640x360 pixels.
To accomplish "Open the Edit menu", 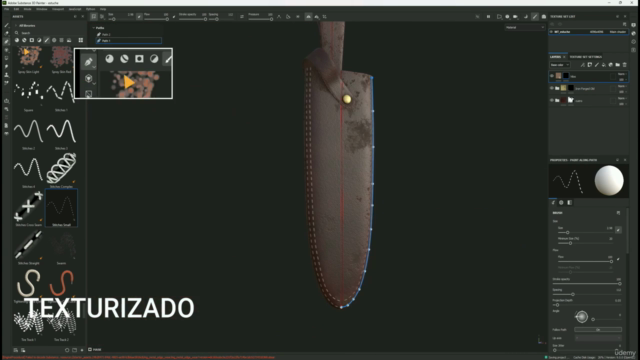I will point(16,9).
